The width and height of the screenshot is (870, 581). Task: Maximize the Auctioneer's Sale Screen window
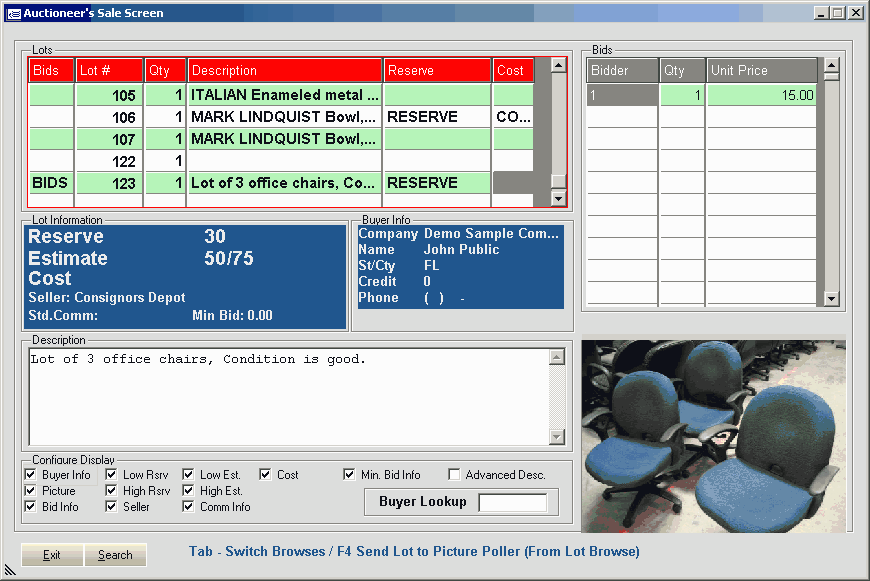click(x=838, y=13)
